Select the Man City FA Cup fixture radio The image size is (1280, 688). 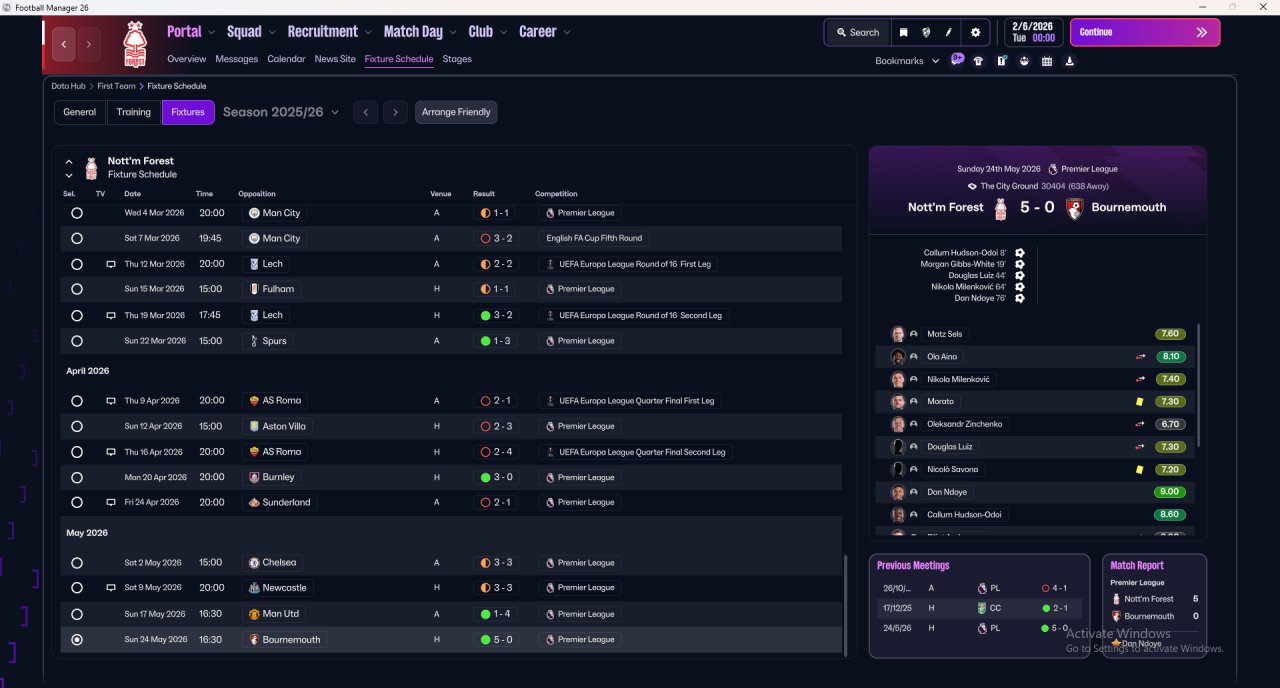77,239
